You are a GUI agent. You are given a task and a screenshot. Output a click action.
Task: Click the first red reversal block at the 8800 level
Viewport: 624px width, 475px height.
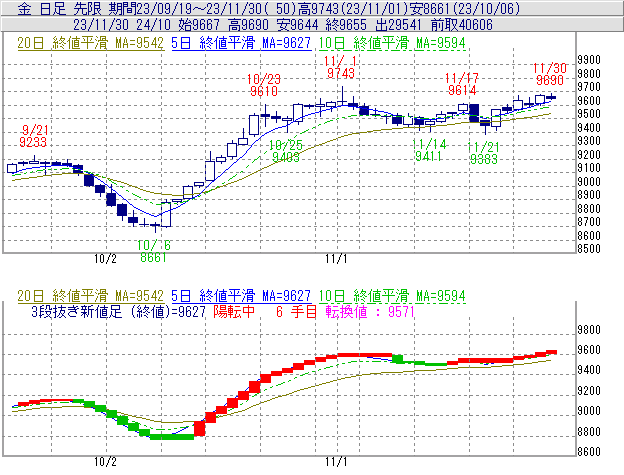click(x=199, y=429)
